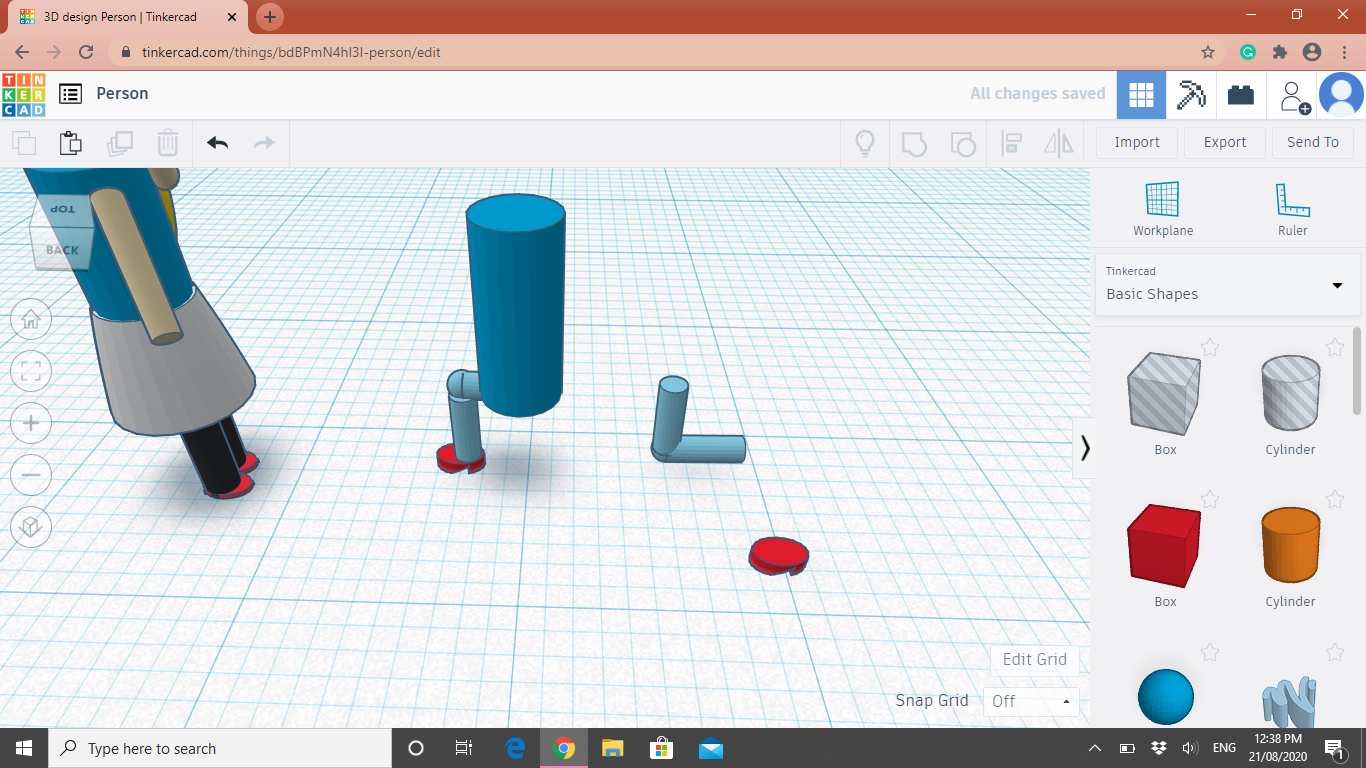Click the shapes panel scrollbar
1366x768 pixels.
pyautogui.click(x=1357, y=370)
